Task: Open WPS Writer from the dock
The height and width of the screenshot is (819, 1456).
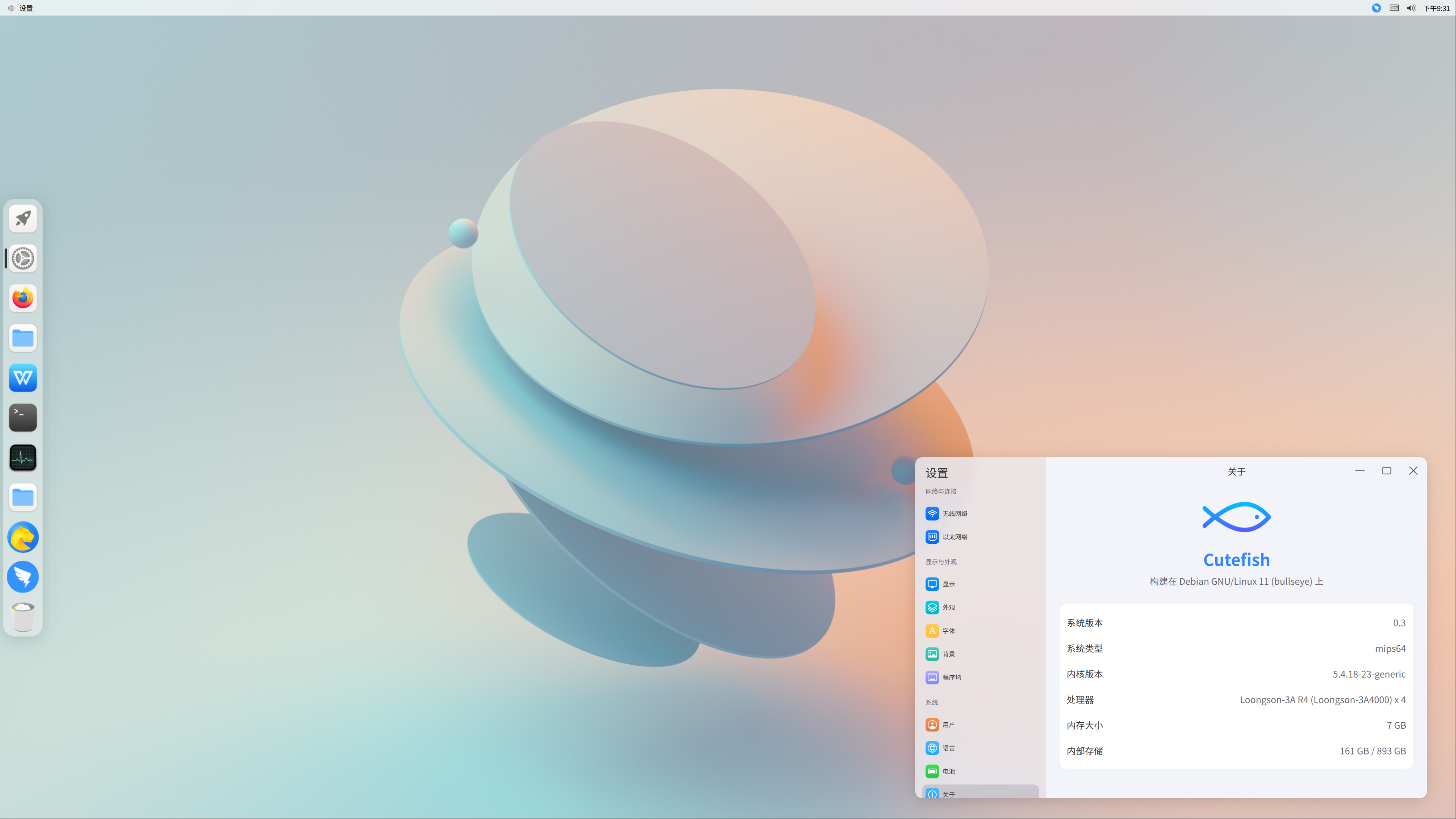Action: 23,378
